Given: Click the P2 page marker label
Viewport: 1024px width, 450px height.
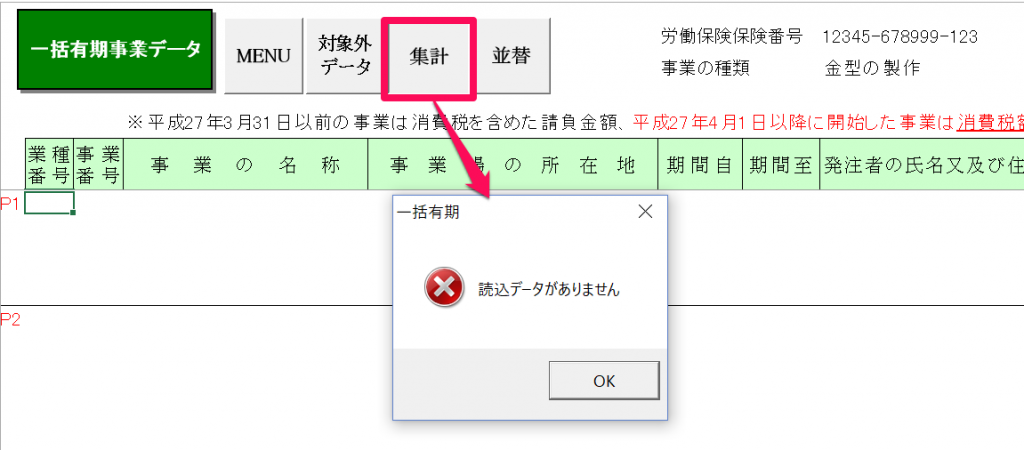Looking at the screenshot, I should pyautogui.click(x=10, y=320).
